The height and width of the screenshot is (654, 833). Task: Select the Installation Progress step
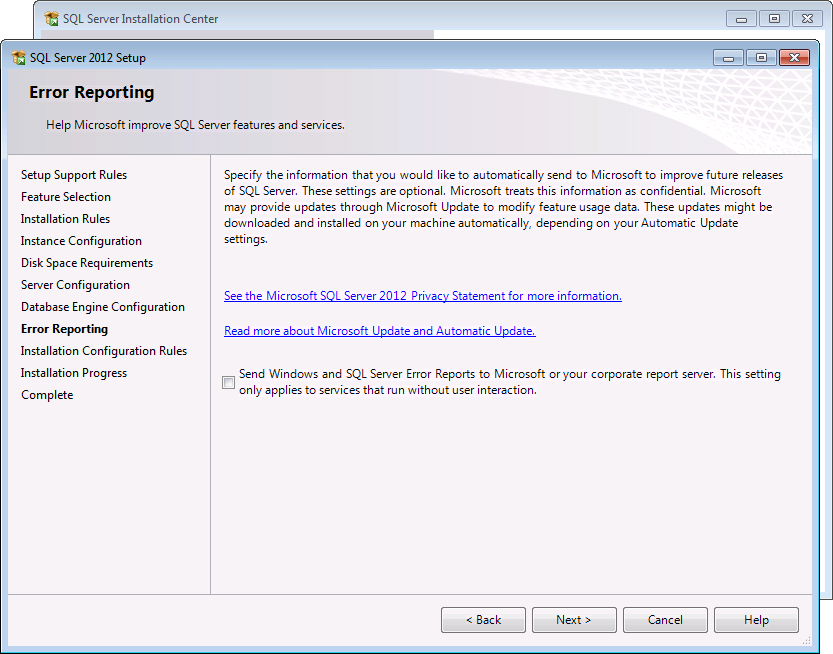[x=74, y=373]
